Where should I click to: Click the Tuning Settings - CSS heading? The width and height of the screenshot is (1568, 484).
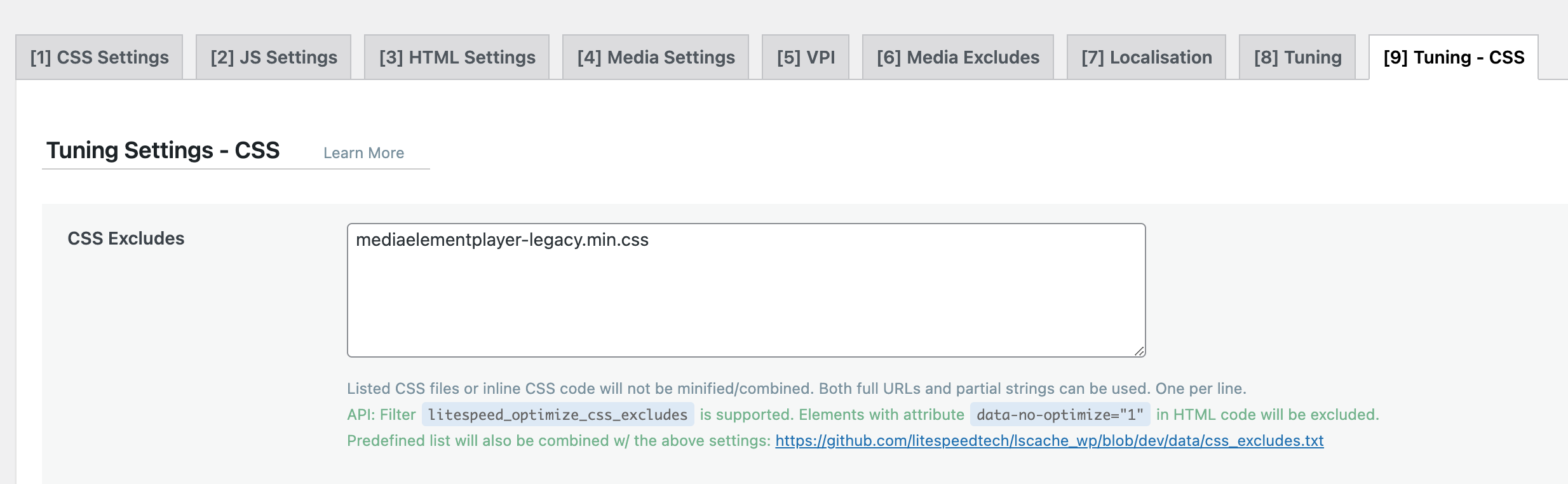(163, 151)
